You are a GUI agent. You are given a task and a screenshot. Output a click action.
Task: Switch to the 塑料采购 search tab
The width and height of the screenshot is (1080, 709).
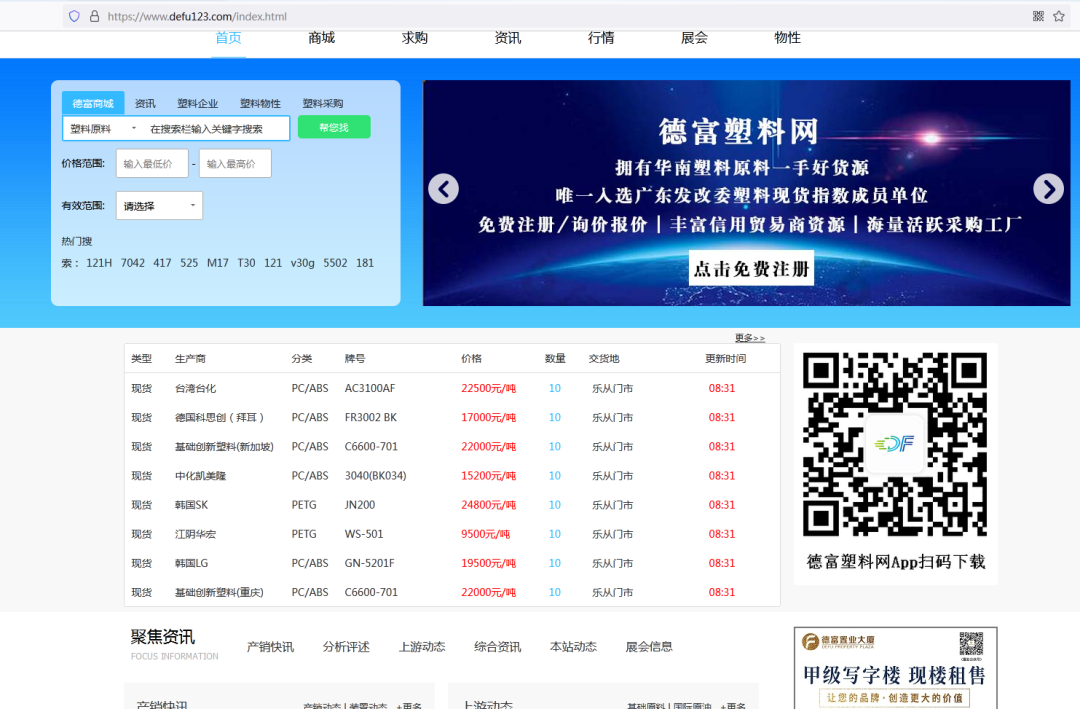(325, 102)
